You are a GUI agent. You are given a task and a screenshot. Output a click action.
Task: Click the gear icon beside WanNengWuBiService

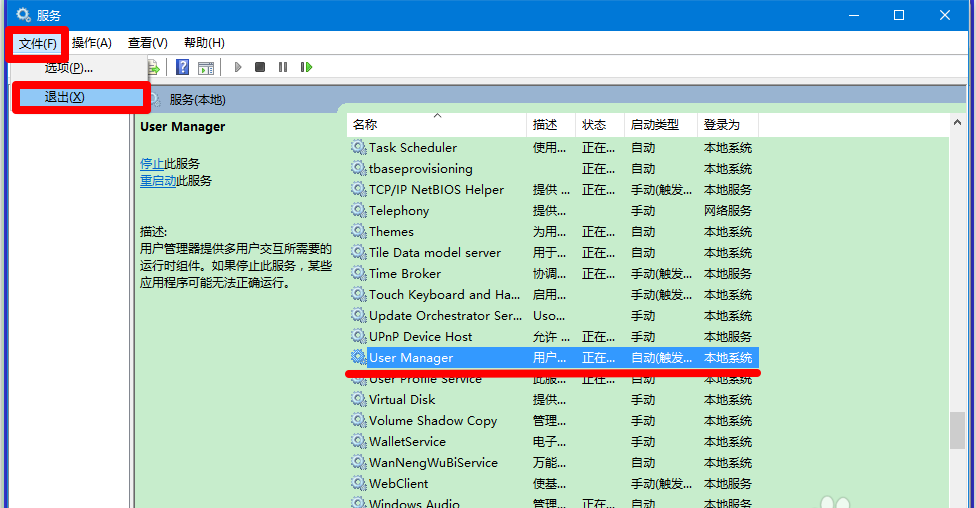click(x=359, y=463)
